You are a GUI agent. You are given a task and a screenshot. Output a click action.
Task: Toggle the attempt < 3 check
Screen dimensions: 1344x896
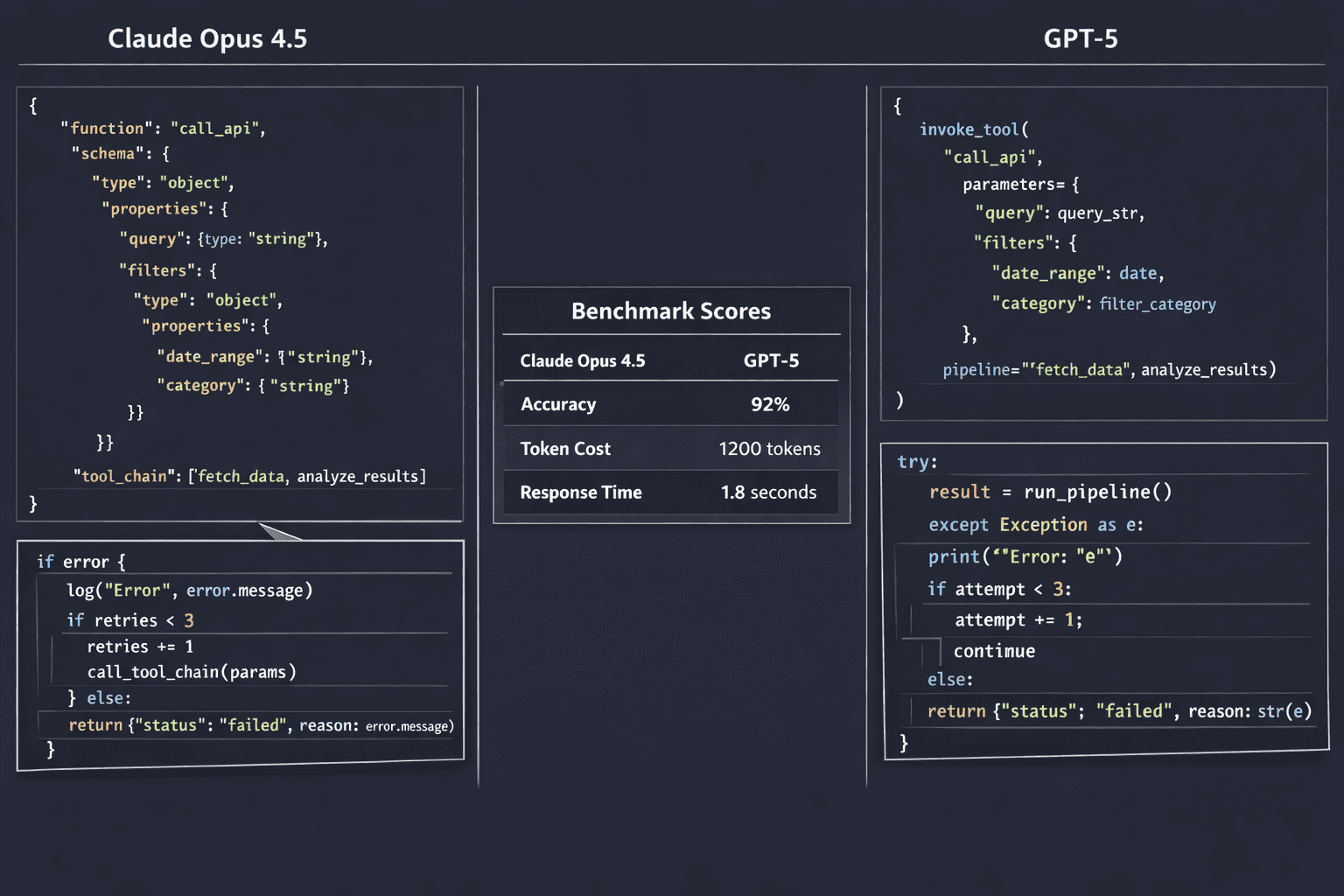(998, 589)
